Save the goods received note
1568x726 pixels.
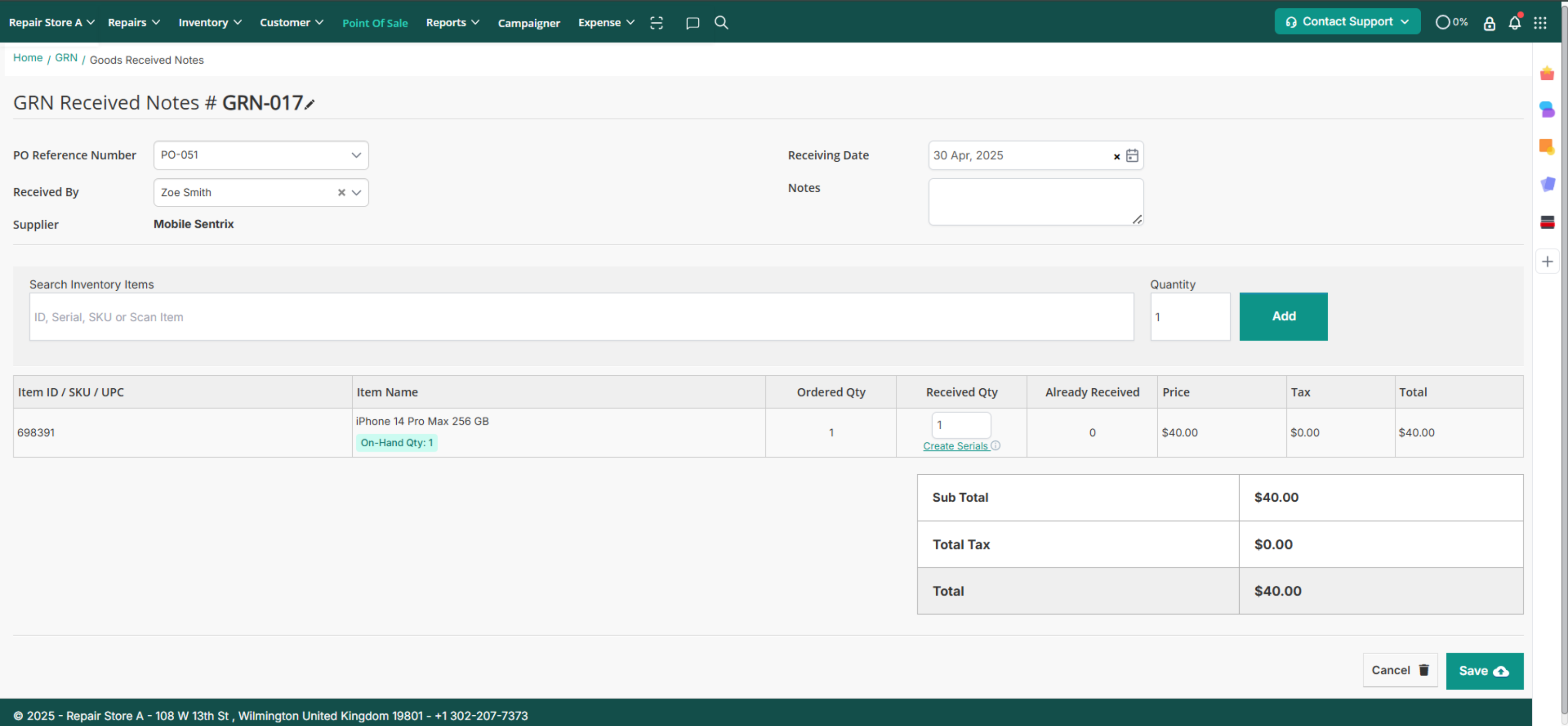point(1485,671)
